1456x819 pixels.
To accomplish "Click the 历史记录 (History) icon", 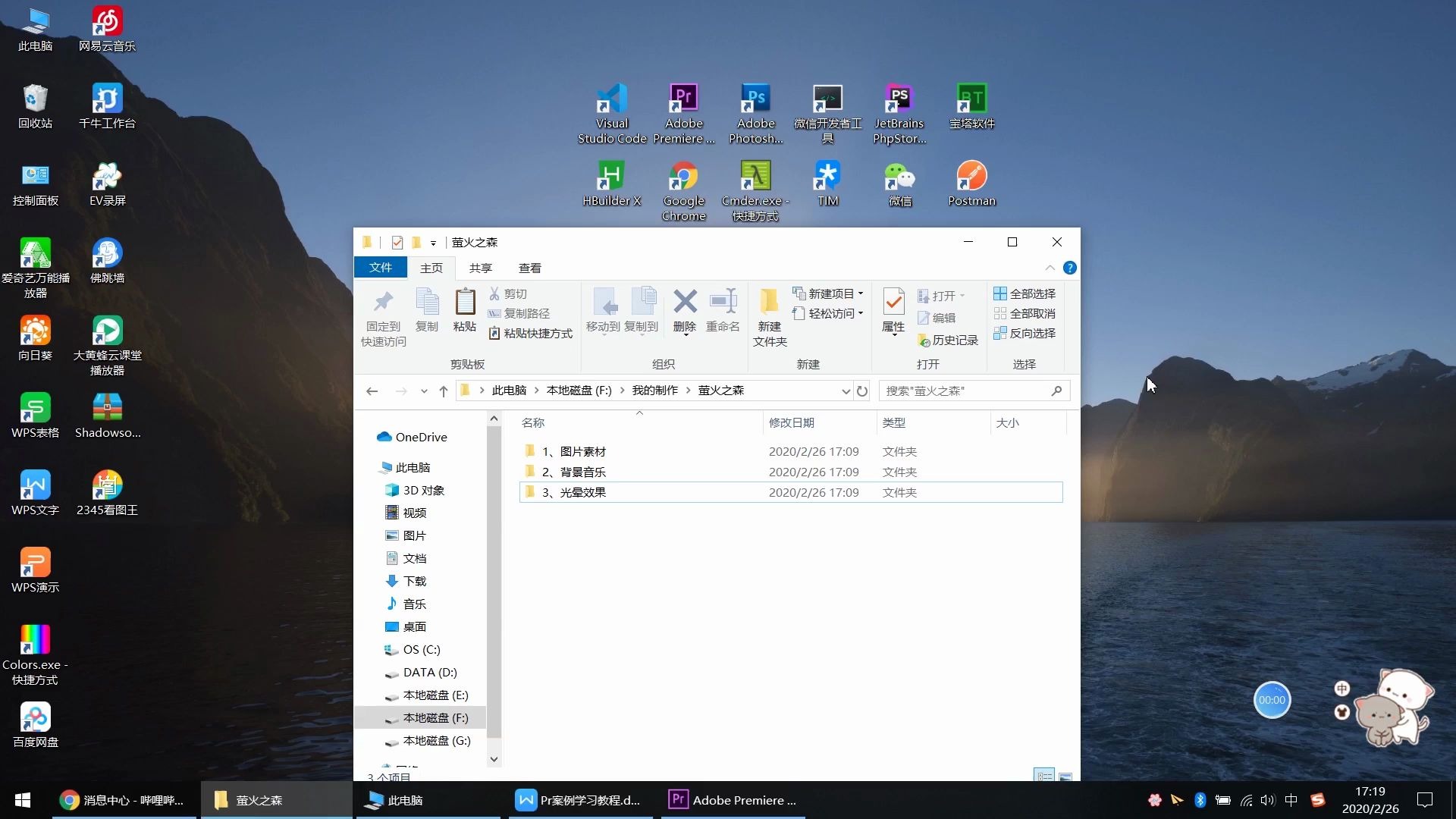I will 946,340.
